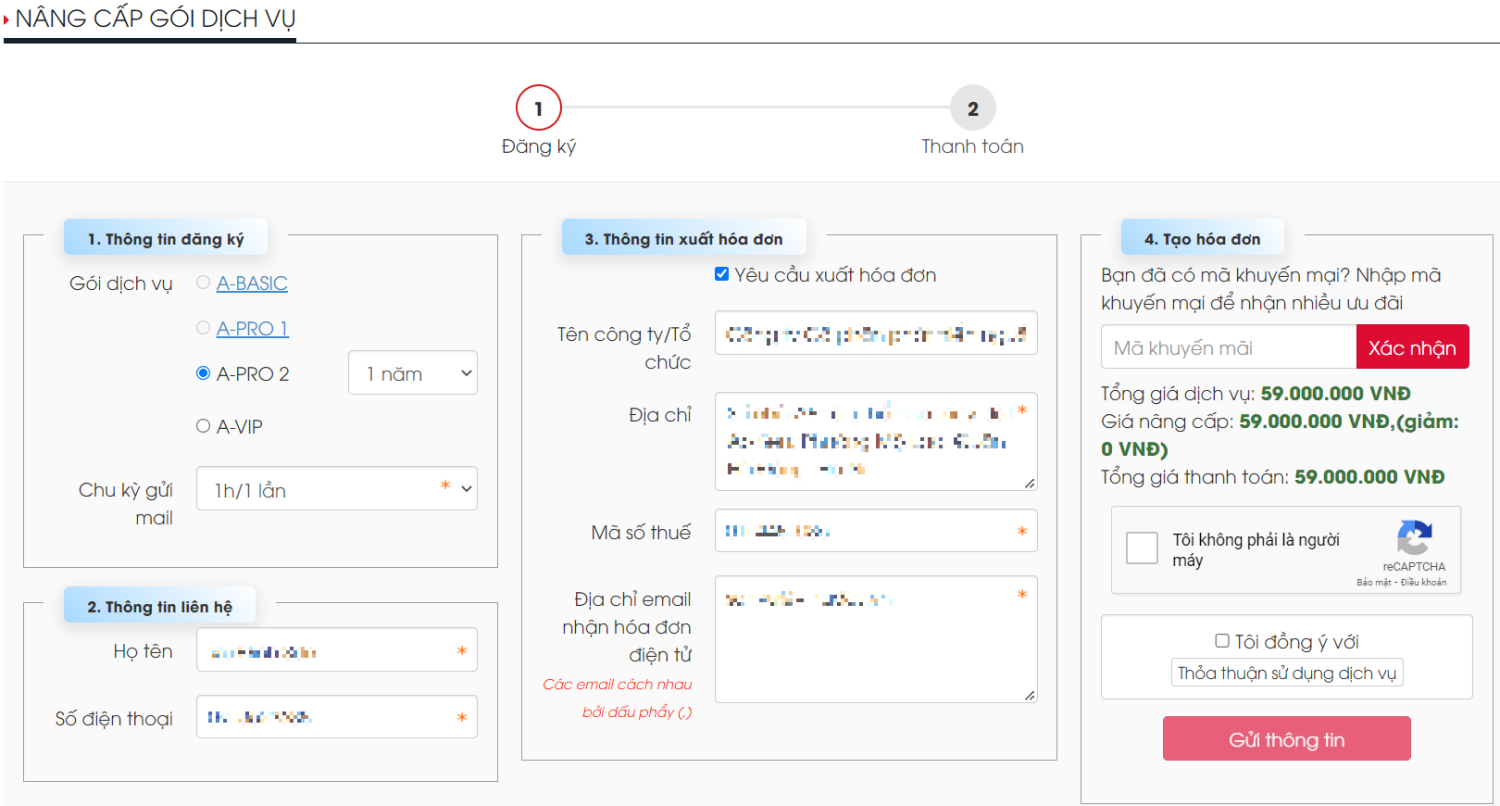
Task: Open the reCAPTCHA 'Điều khoản' link
Action: [1424, 582]
